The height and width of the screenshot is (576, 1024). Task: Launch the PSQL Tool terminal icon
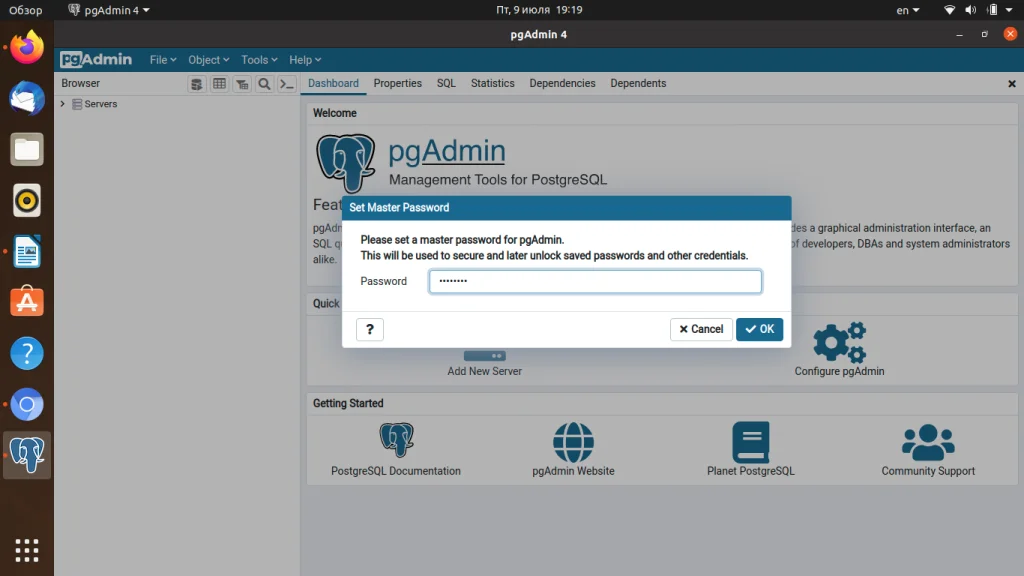[286, 84]
